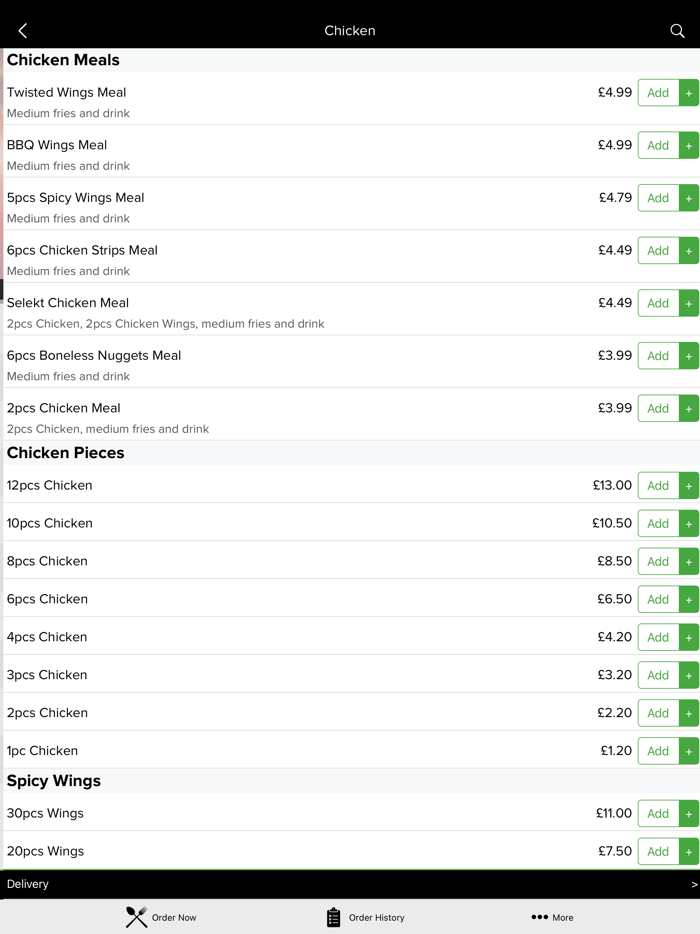Tap plus icon for 30pcs Wings
Viewport: 700px width, 934px height.
[x=689, y=814]
